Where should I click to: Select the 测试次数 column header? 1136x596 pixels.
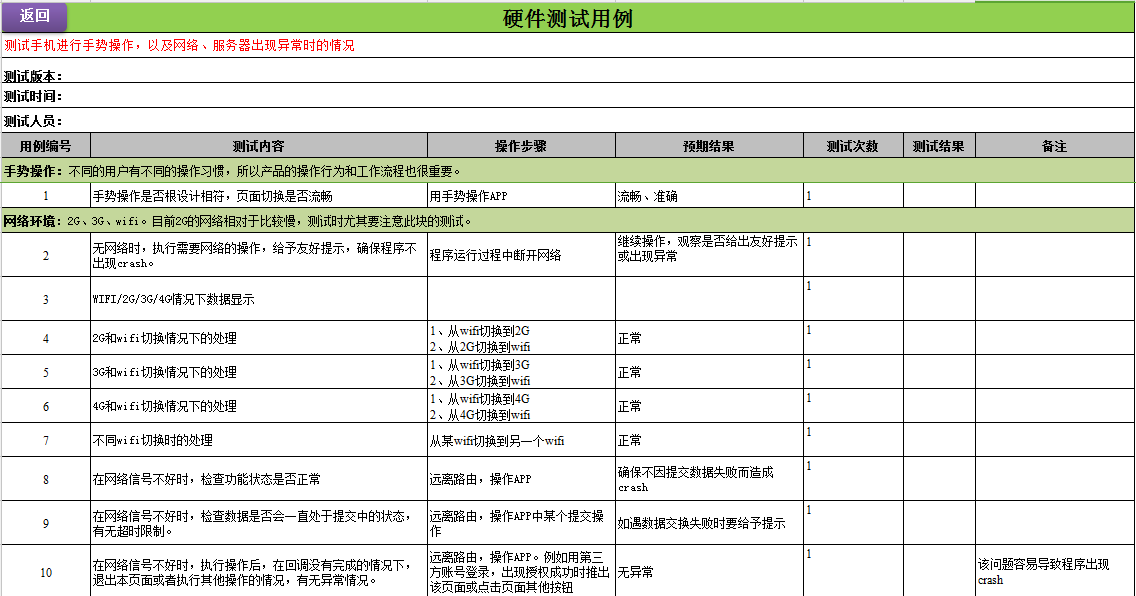point(853,146)
